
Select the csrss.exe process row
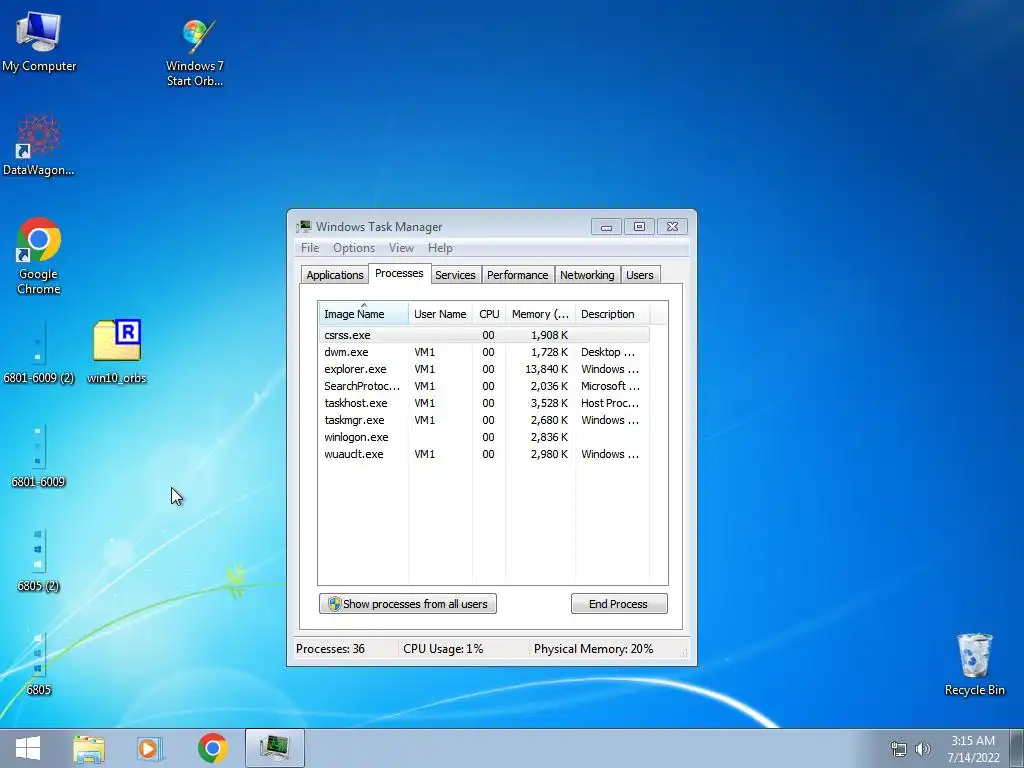[x=484, y=335]
